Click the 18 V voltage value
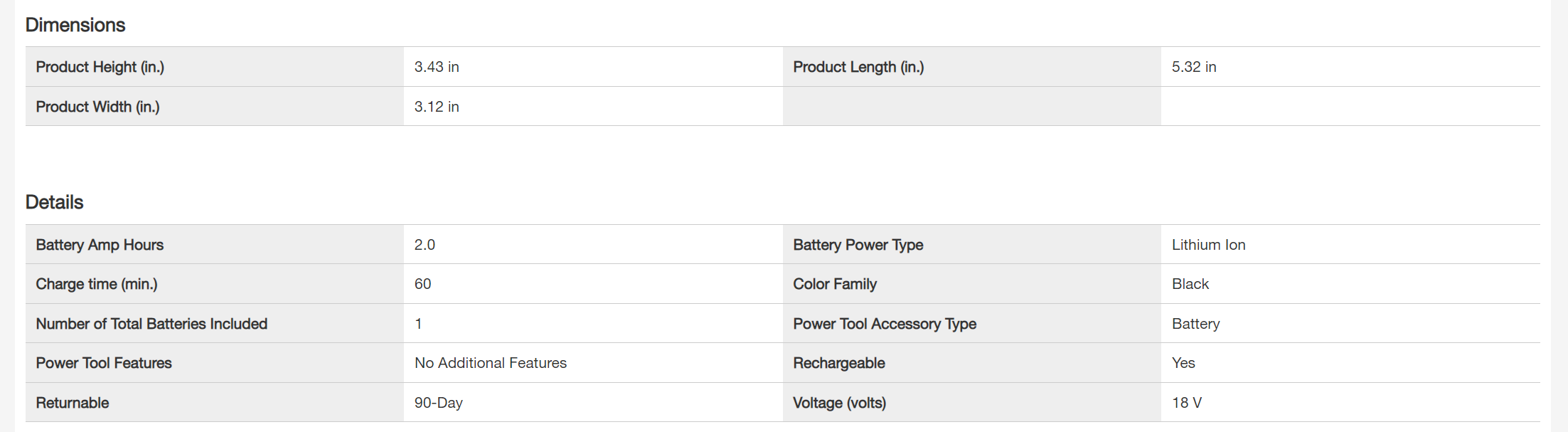The height and width of the screenshot is (432, 1568). pyautogui.click(x=1186, y=403)
